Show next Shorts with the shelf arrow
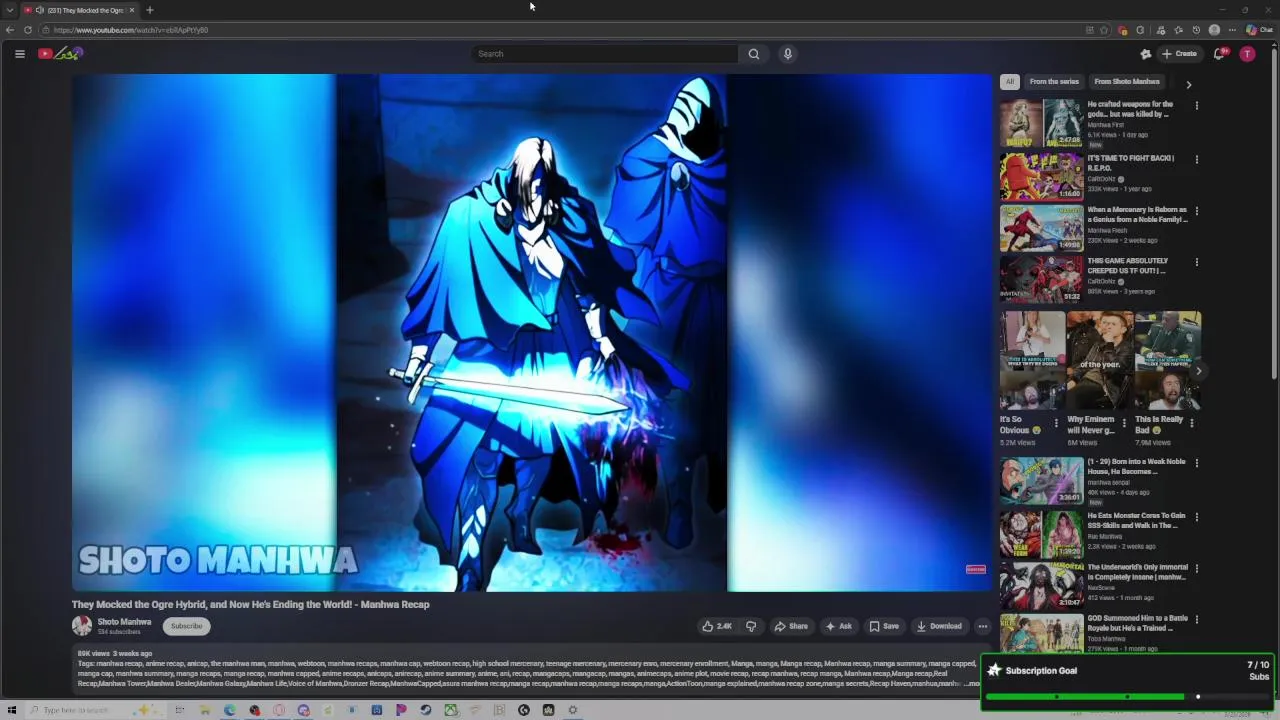The image size is (1280, 720). pos(1198,371)
